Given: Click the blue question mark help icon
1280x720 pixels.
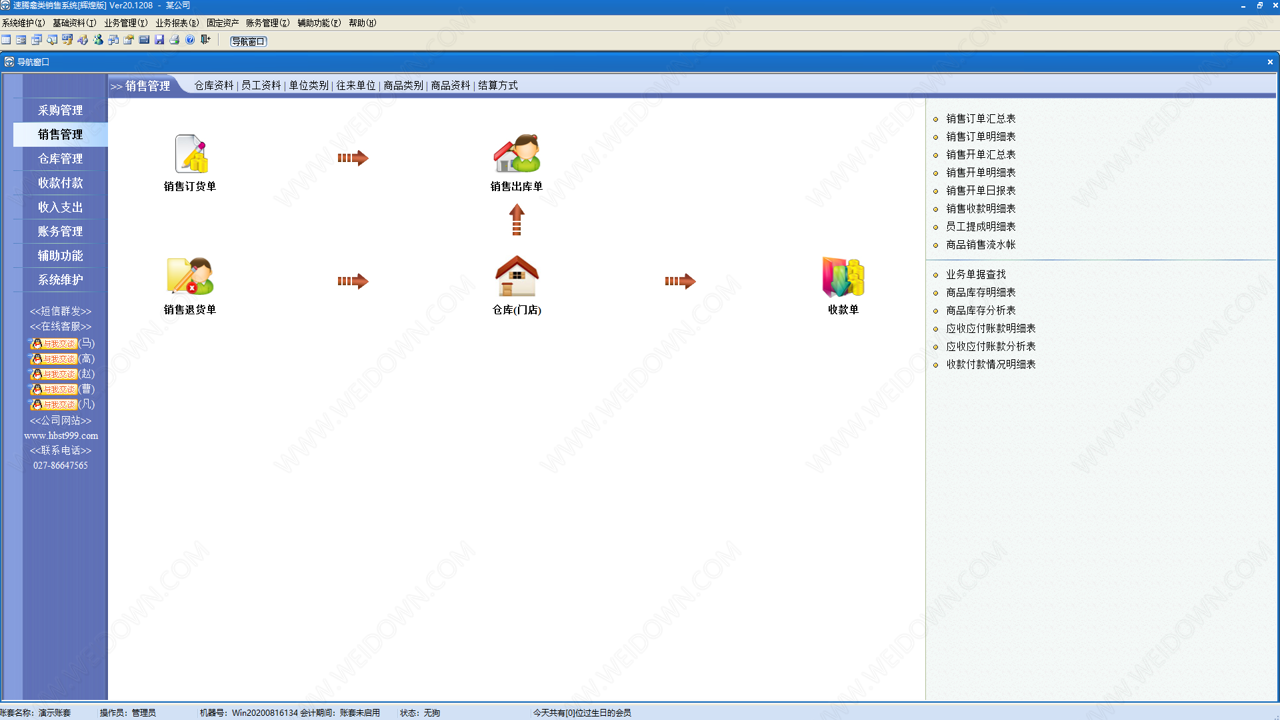Looking at the screenshot, I should coord(190,40).
